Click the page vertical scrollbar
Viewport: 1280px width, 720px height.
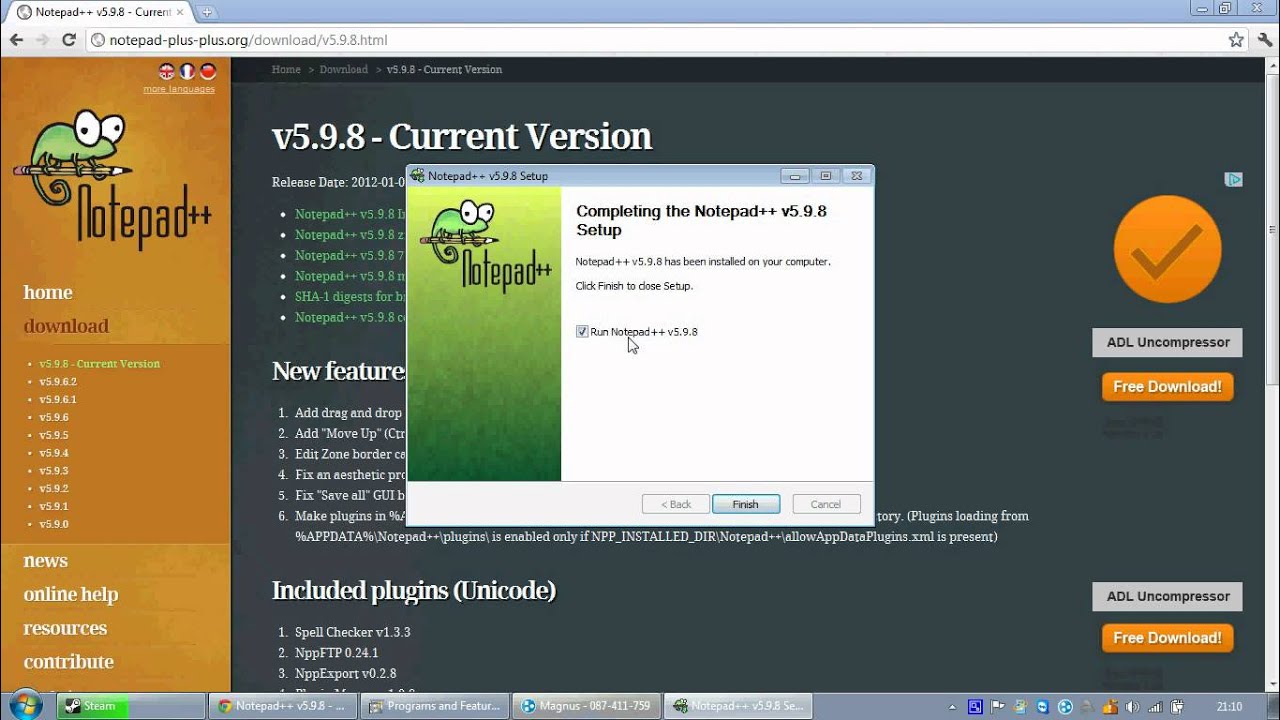tap(1272, 230)
